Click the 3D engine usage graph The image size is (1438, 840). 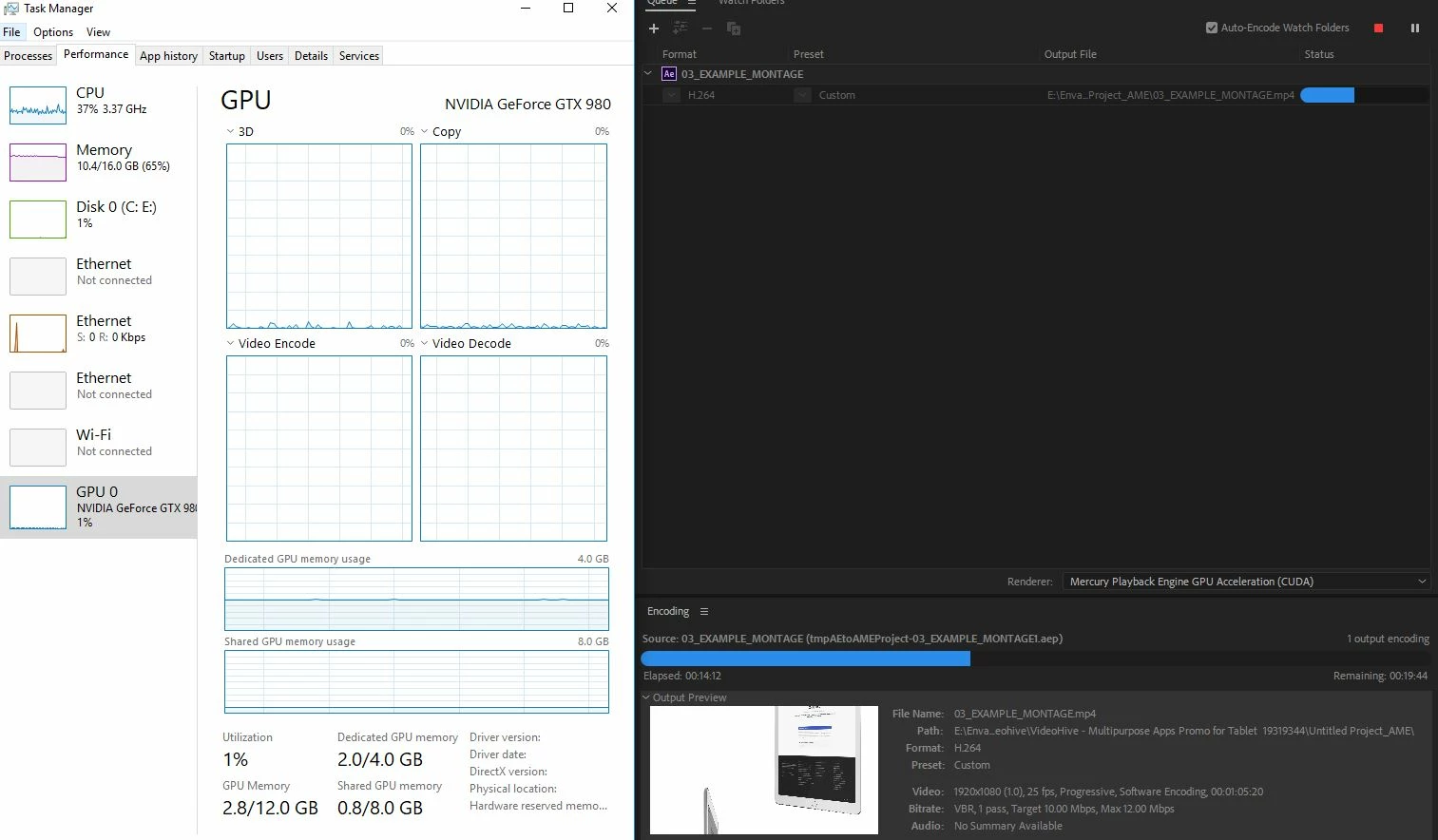(x=319, y=237)
